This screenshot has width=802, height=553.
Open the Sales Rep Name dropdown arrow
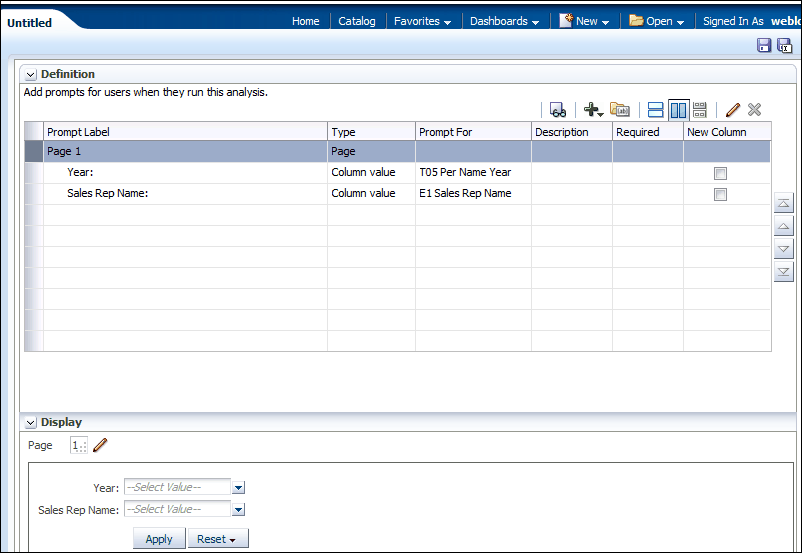(238, 510)
